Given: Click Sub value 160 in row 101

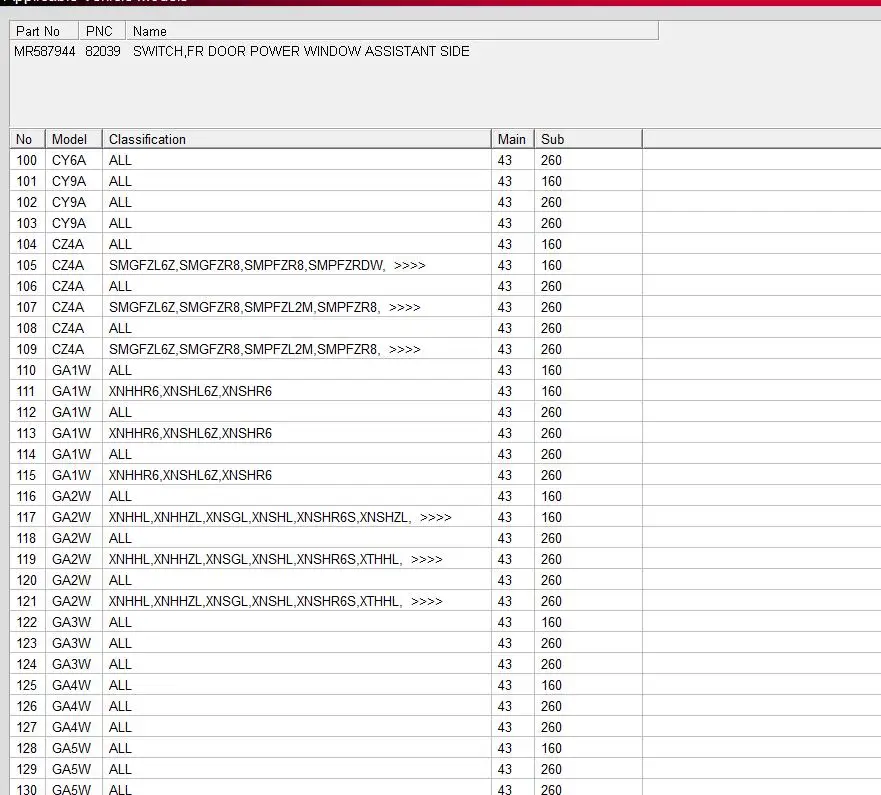Looking at the screenshot, I should (551, 181).
